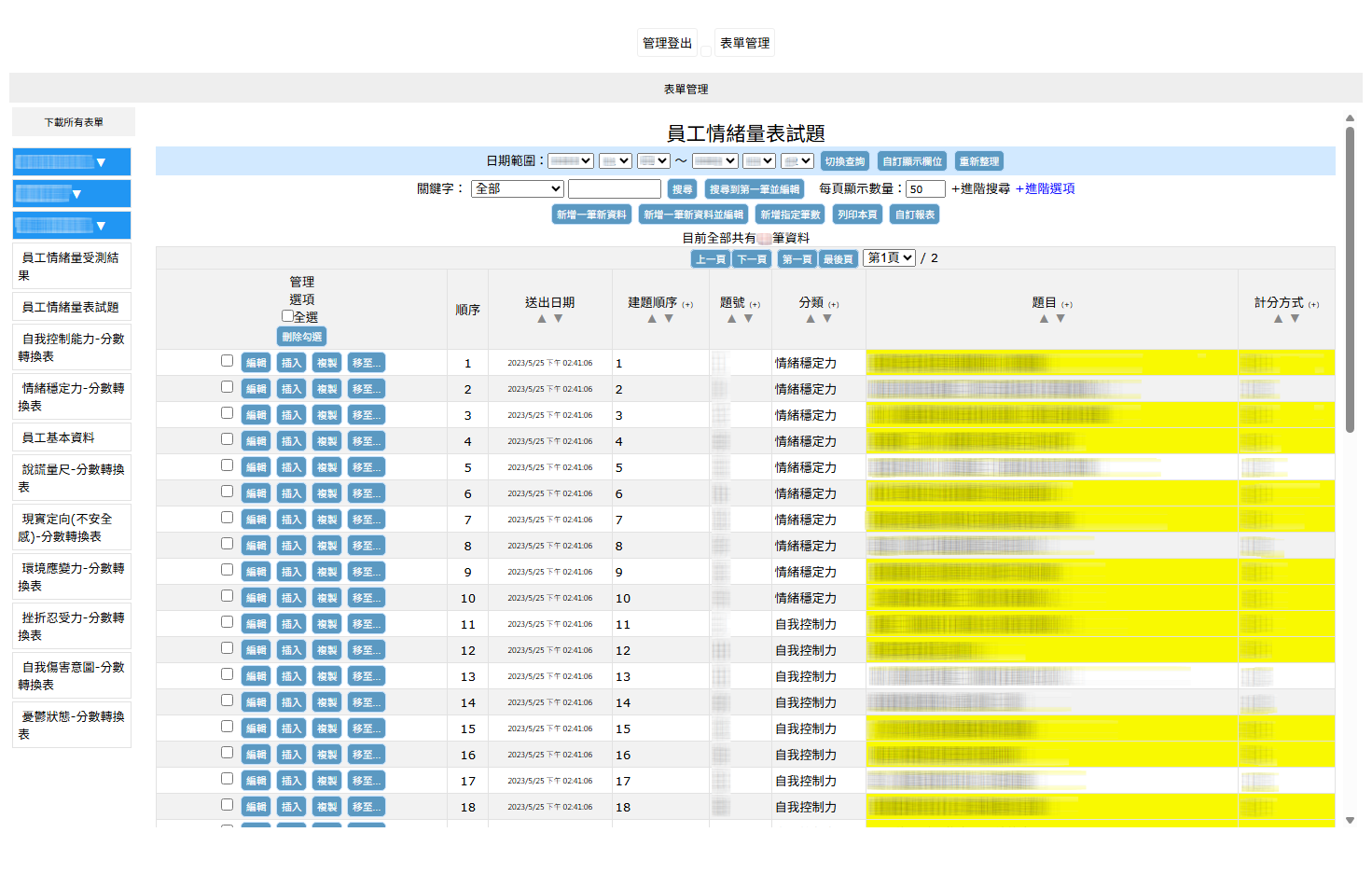Image resolution: width=1372 pixels, height=874 pixels.
Task: Open the 關鍵字 field dropdown showing 全部
Action: (518, 188)
